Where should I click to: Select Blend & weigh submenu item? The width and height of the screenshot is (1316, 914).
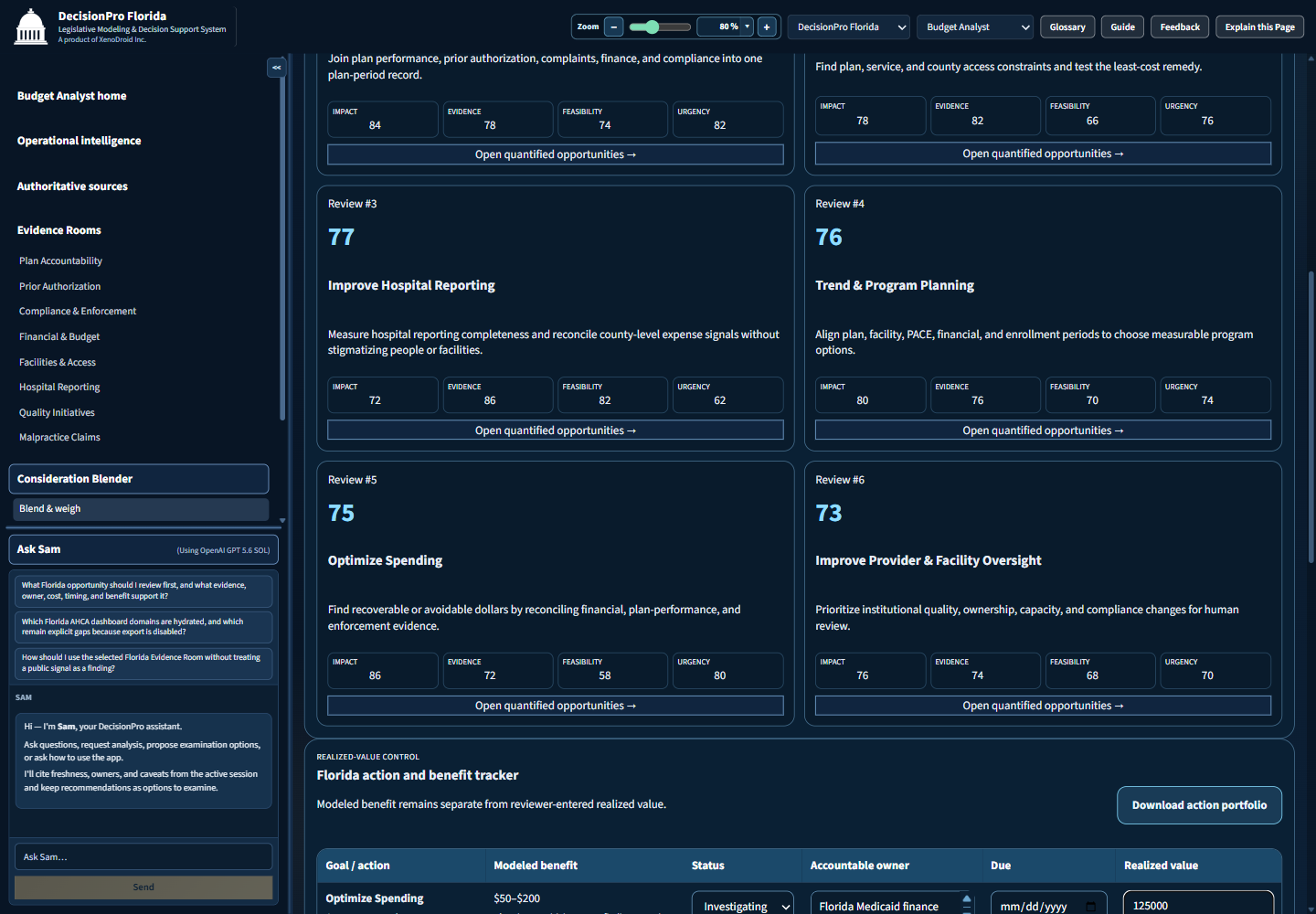click(x=141, y=509)
